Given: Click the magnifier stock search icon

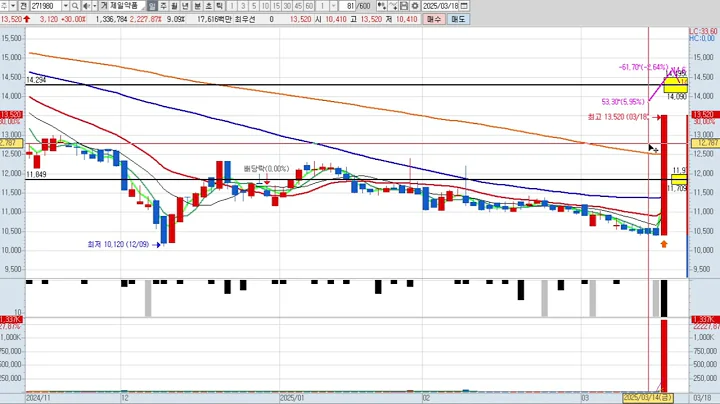Looking at the screenshot, I should click(x=75, y=6).
